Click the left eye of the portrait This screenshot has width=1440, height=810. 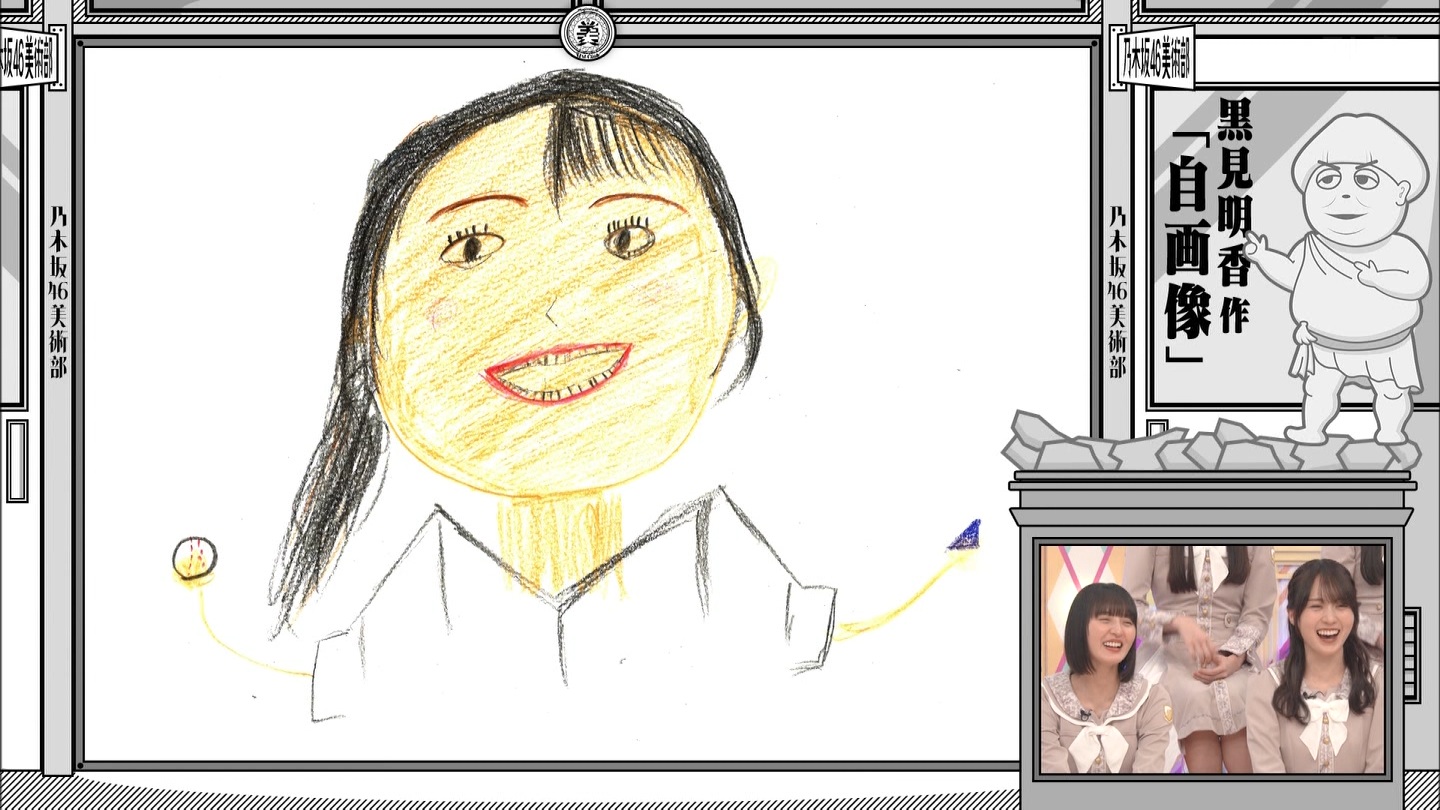coord(471,246)
